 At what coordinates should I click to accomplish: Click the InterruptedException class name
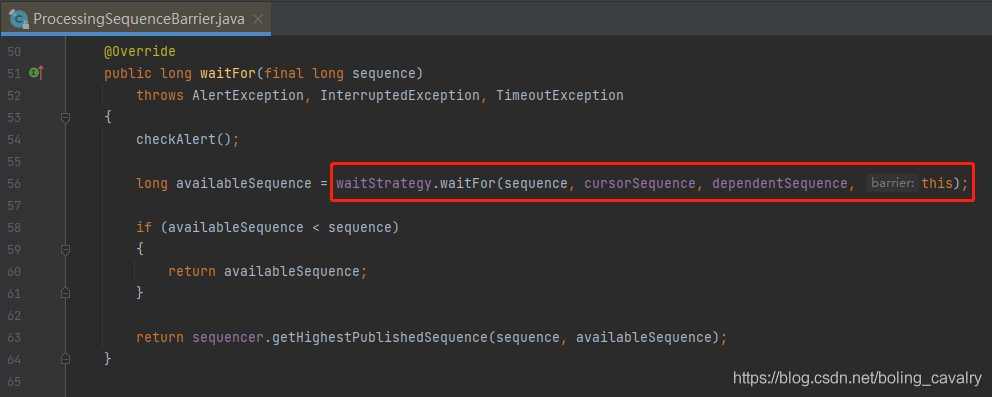[399, 95]
